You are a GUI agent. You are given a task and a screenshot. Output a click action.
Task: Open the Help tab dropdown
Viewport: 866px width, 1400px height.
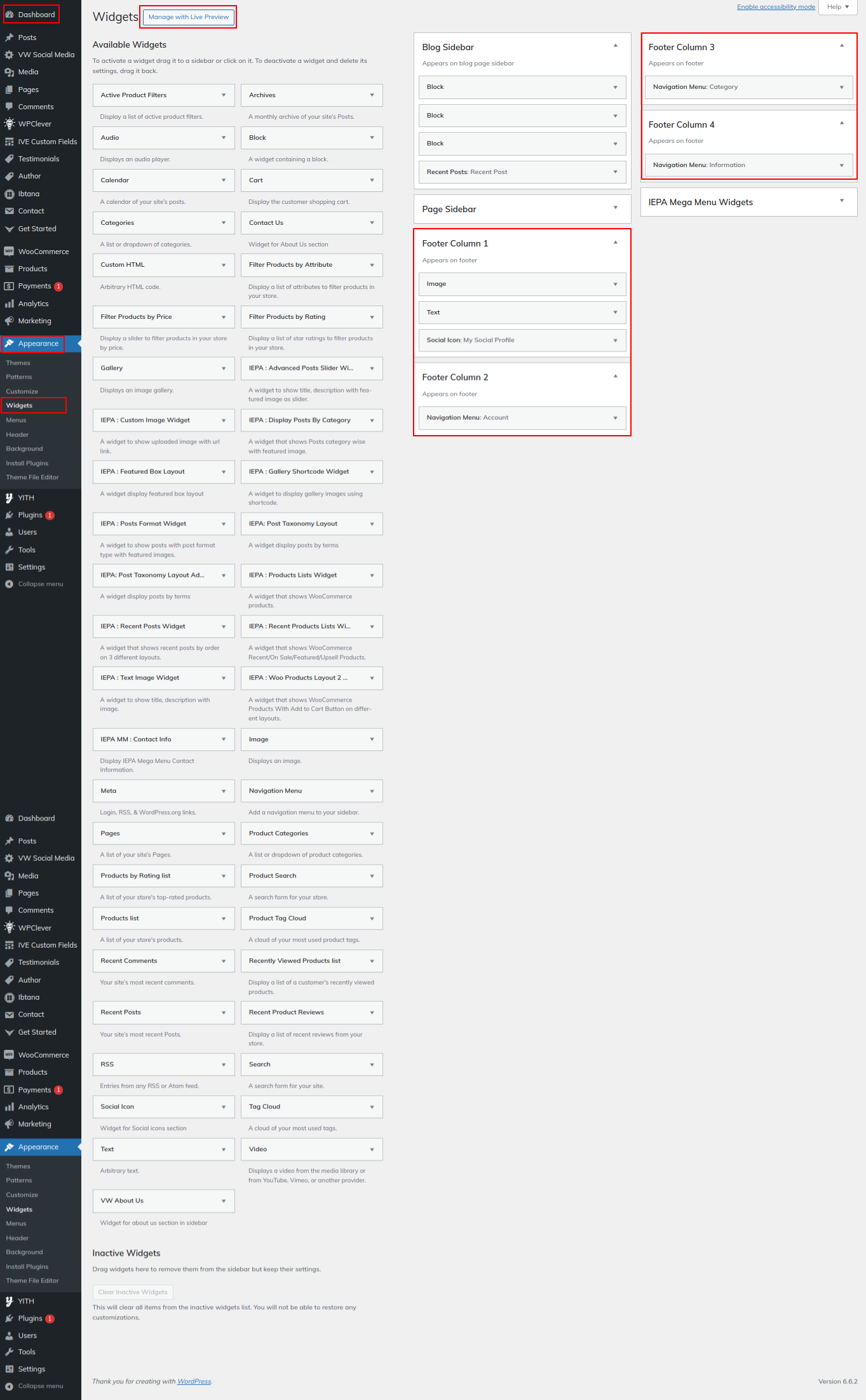coord(837,7)
